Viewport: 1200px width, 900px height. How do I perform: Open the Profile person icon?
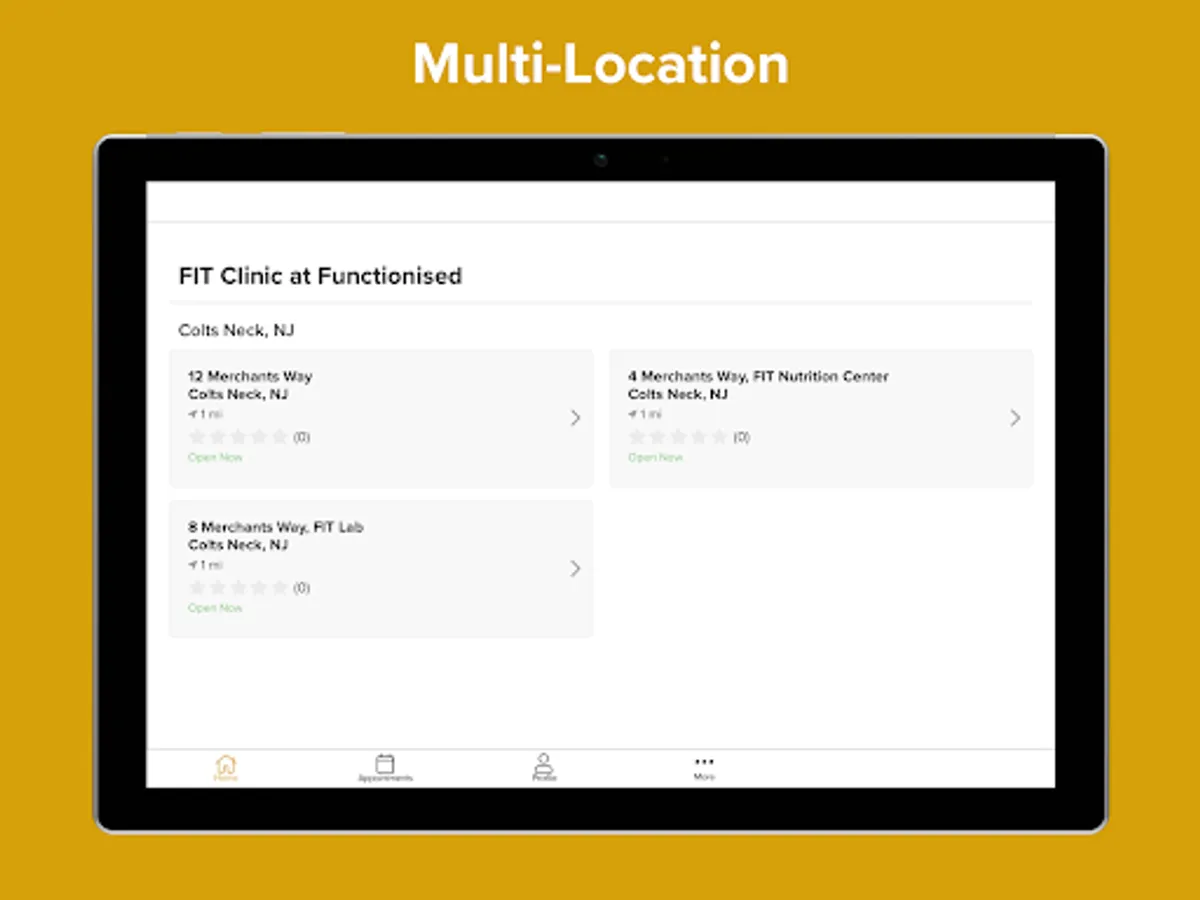(544, 767)
